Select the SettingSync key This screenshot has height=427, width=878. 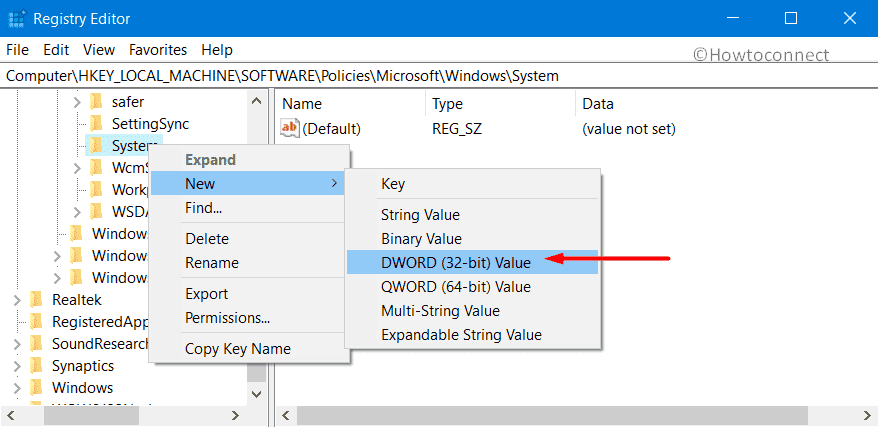151,124
